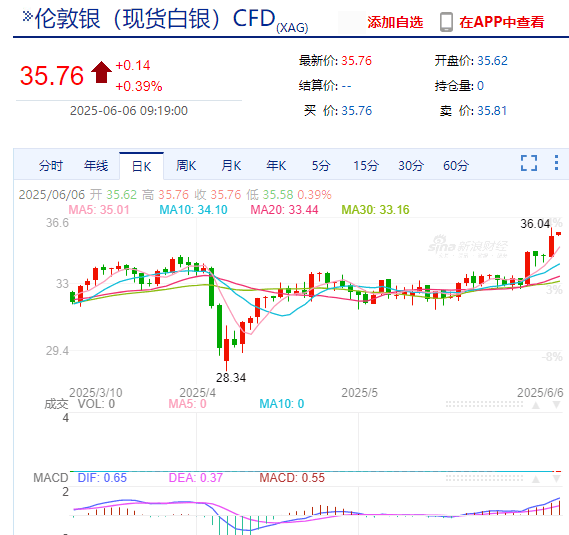
Task: Open the three-dot chart options menu
Action: (x=556, y=163)
